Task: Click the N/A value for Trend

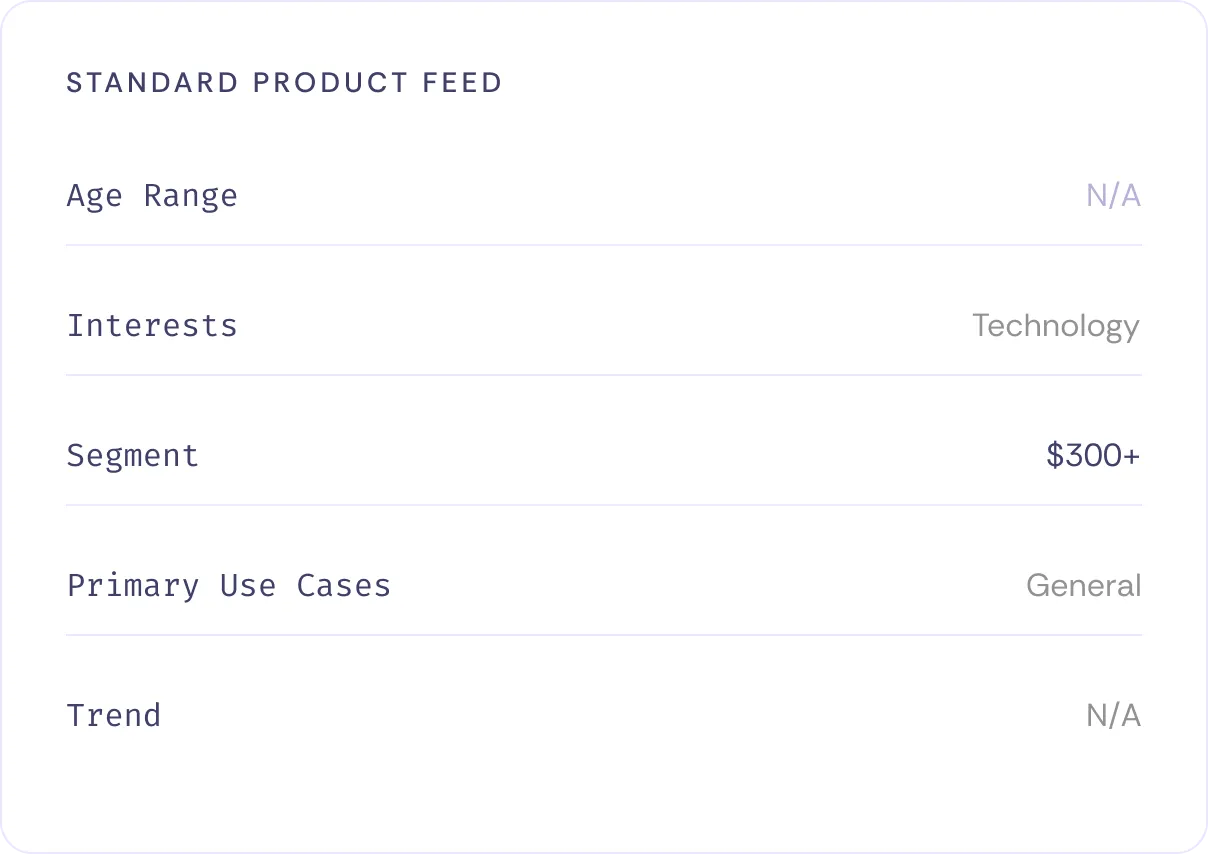Action: pos(1113,715)
